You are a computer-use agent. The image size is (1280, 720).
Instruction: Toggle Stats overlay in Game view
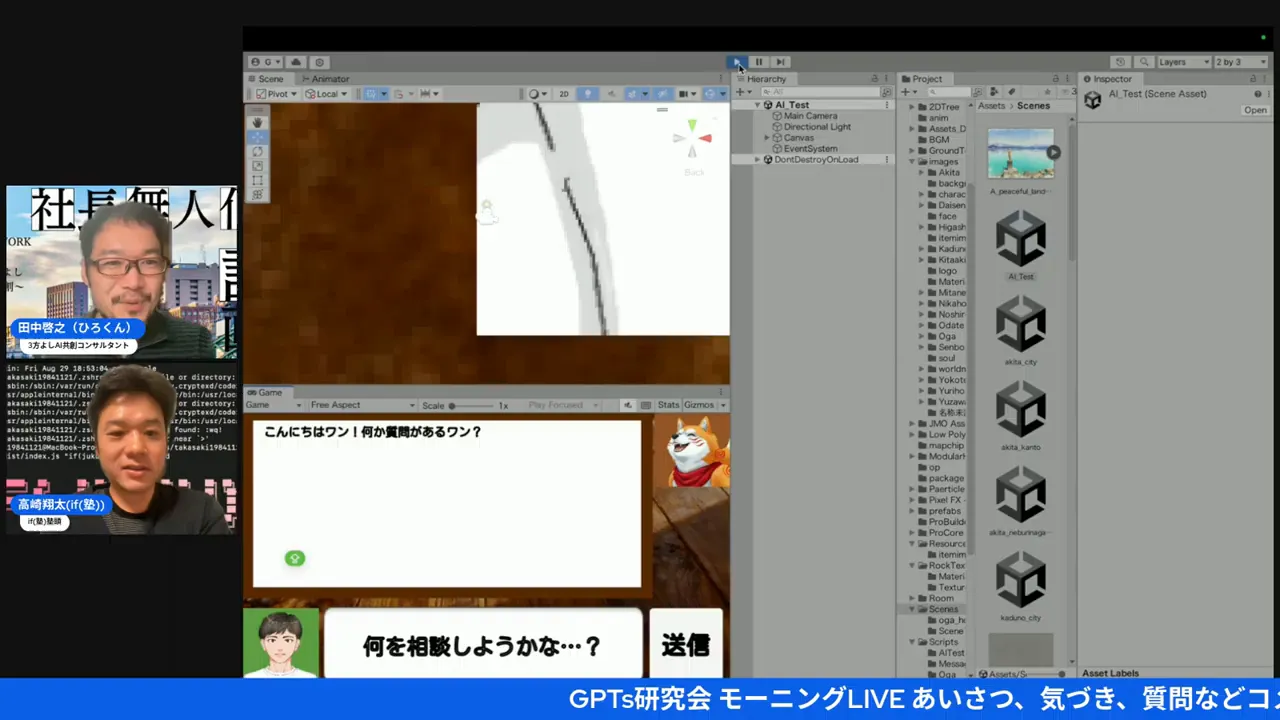coord(668,405)
